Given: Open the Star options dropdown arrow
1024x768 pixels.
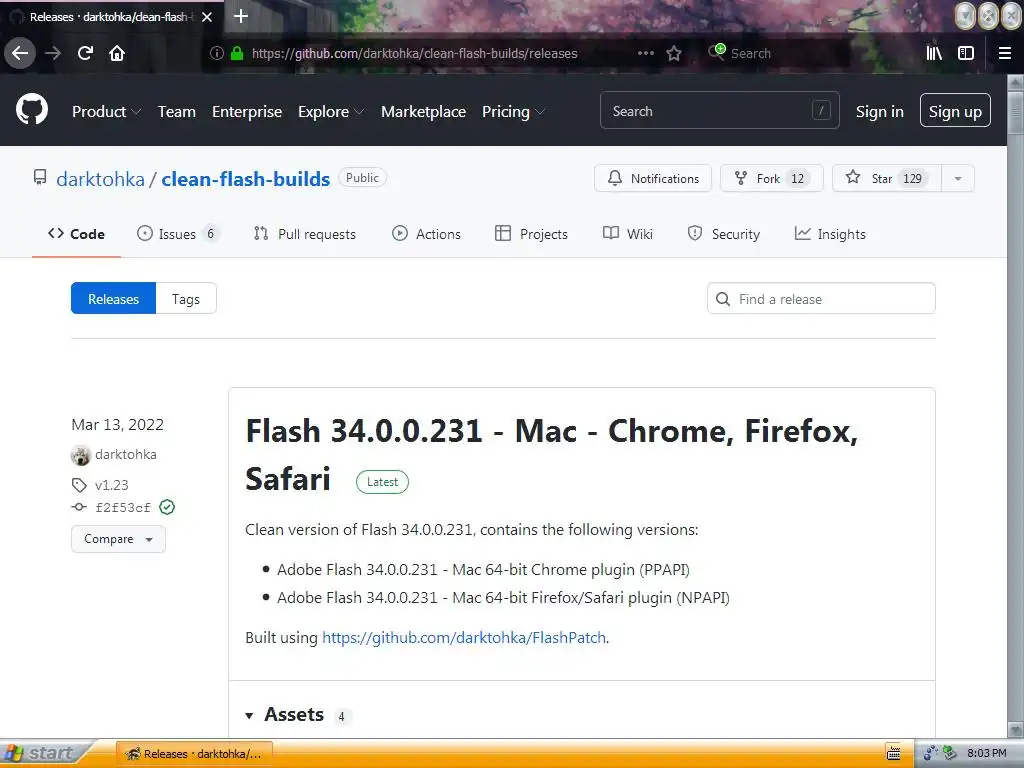Looking at the screenshot, I should 958,178.
